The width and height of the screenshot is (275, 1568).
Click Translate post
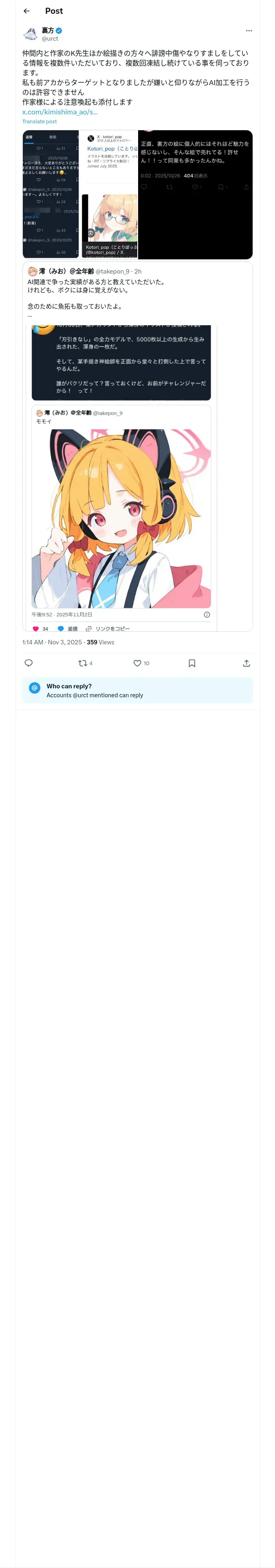click(x=39, y=122)
